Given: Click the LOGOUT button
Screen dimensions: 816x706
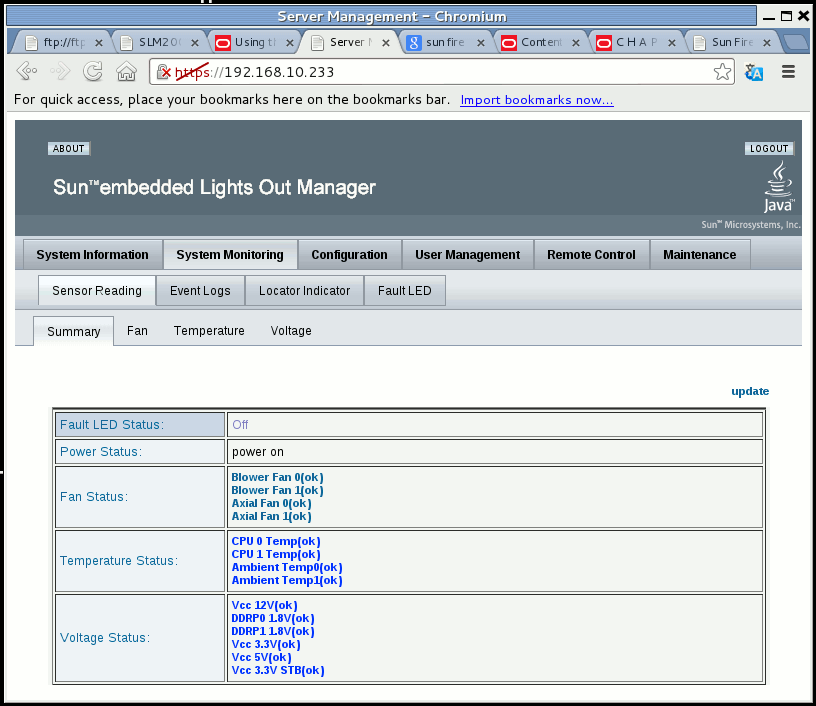Looking at the screenshot, I should point(769,149).
